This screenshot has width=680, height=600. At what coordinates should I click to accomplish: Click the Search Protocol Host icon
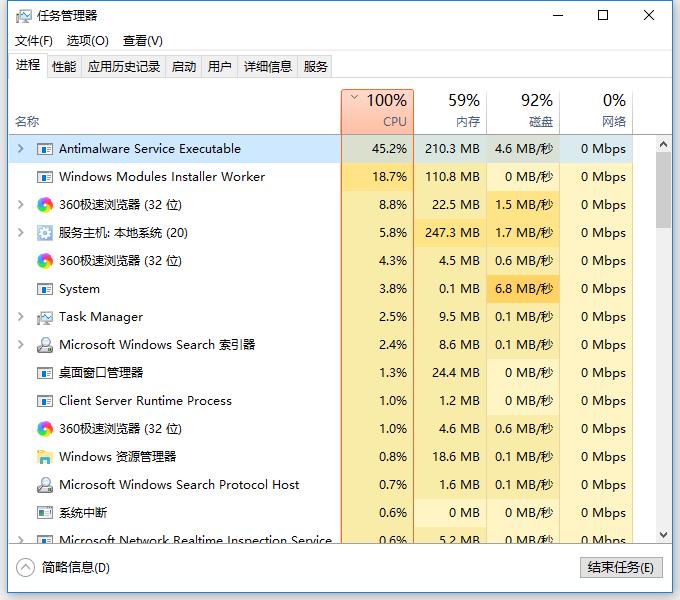[x=45, y=485]
